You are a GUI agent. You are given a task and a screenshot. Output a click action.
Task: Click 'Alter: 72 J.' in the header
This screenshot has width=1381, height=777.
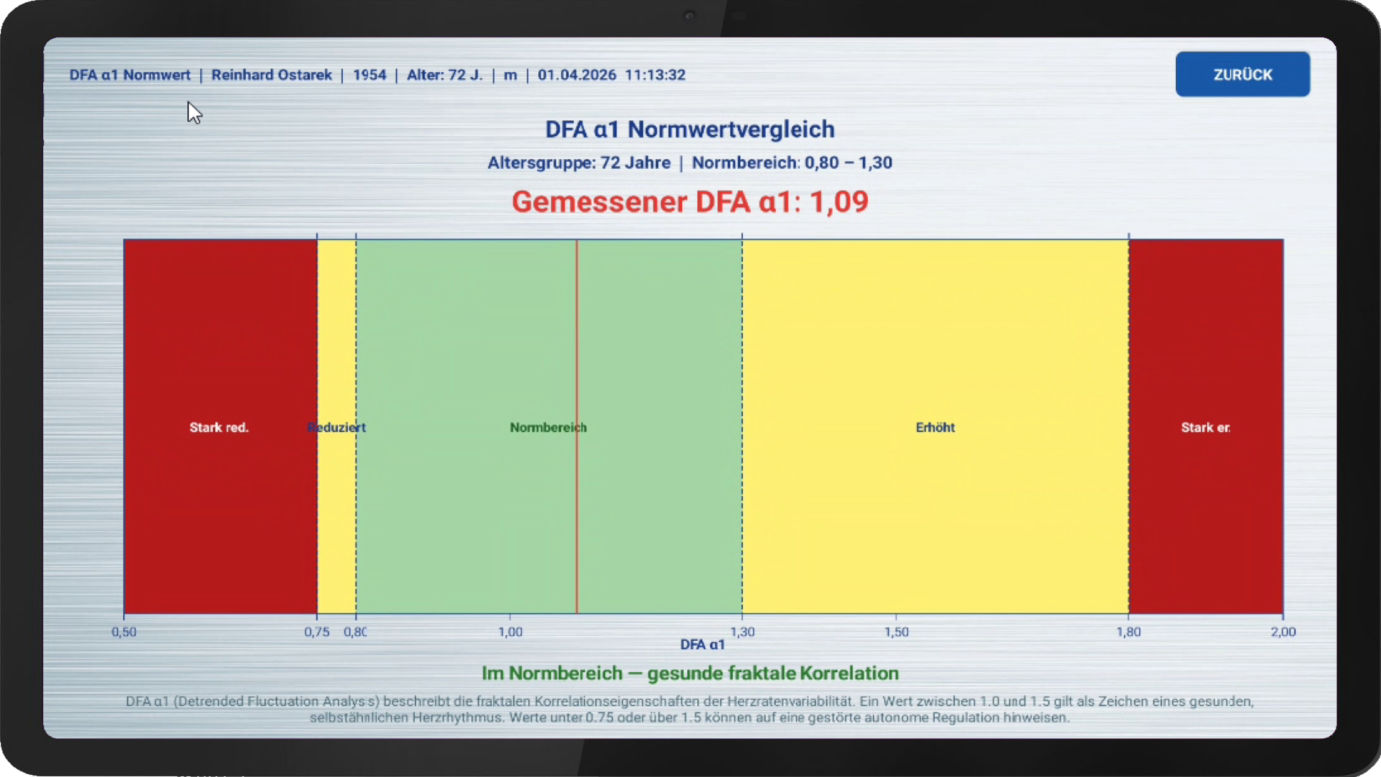tap(444, 75)
